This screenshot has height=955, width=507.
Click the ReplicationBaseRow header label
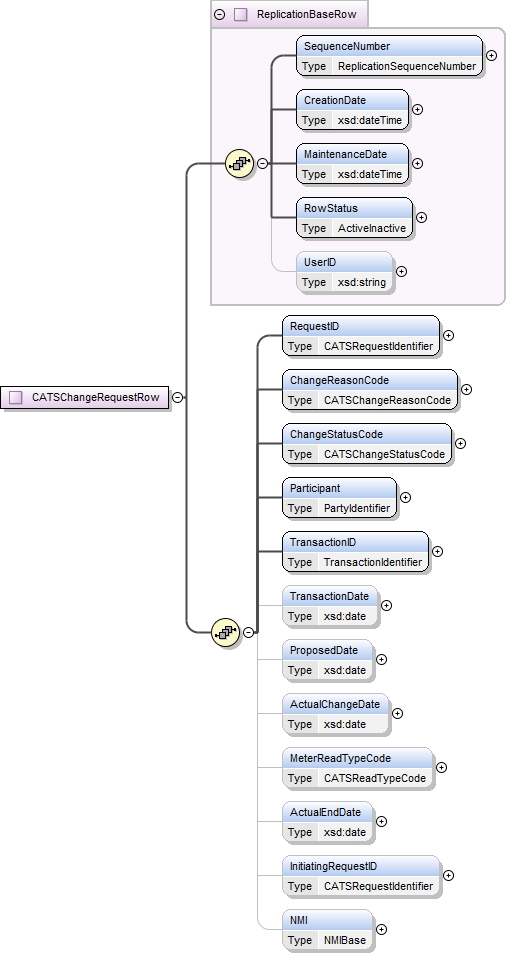[x=307, y=14]
